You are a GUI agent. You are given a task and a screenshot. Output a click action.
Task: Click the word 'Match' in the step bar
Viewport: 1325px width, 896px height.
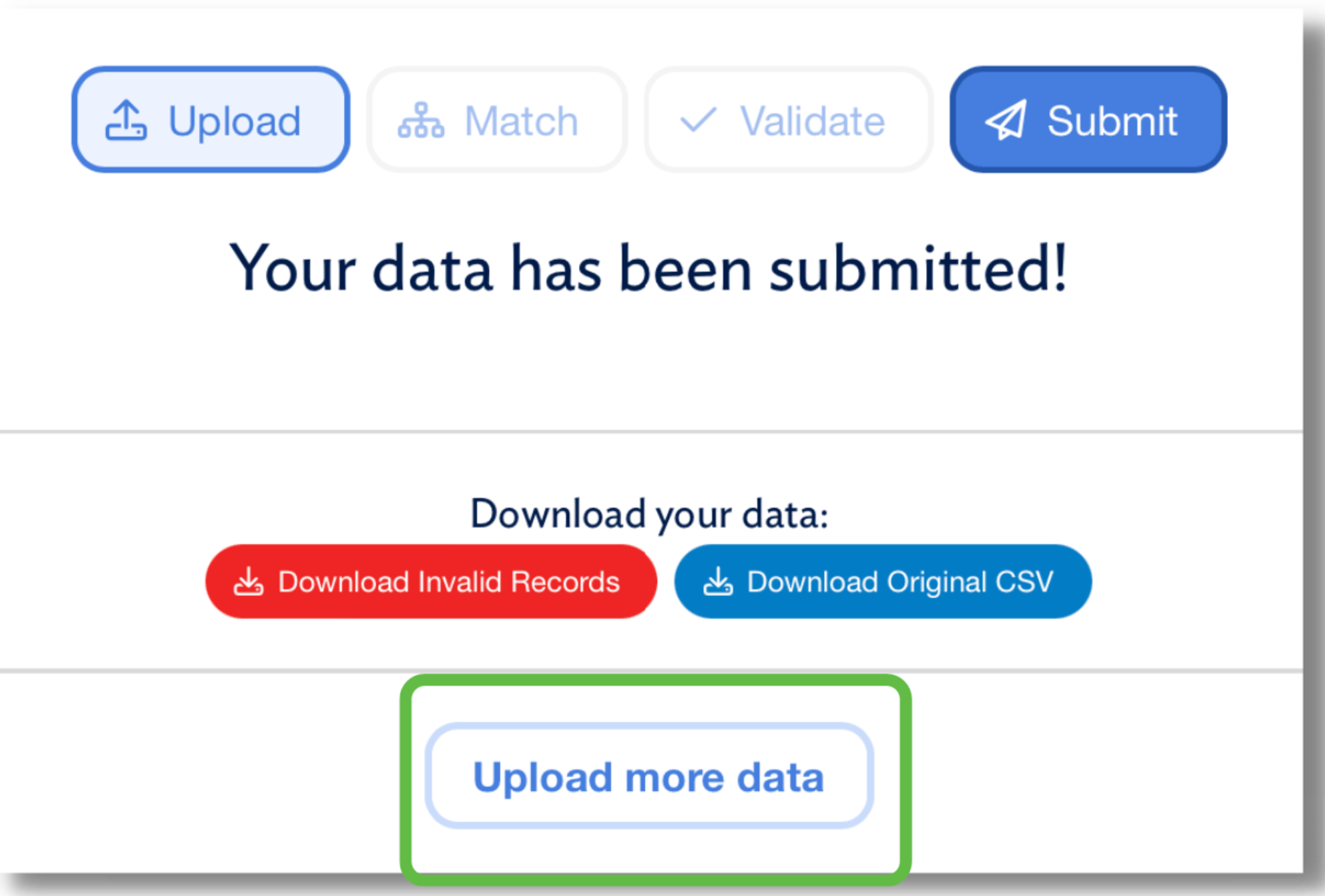pyautogui.click(x=521, y=120)
